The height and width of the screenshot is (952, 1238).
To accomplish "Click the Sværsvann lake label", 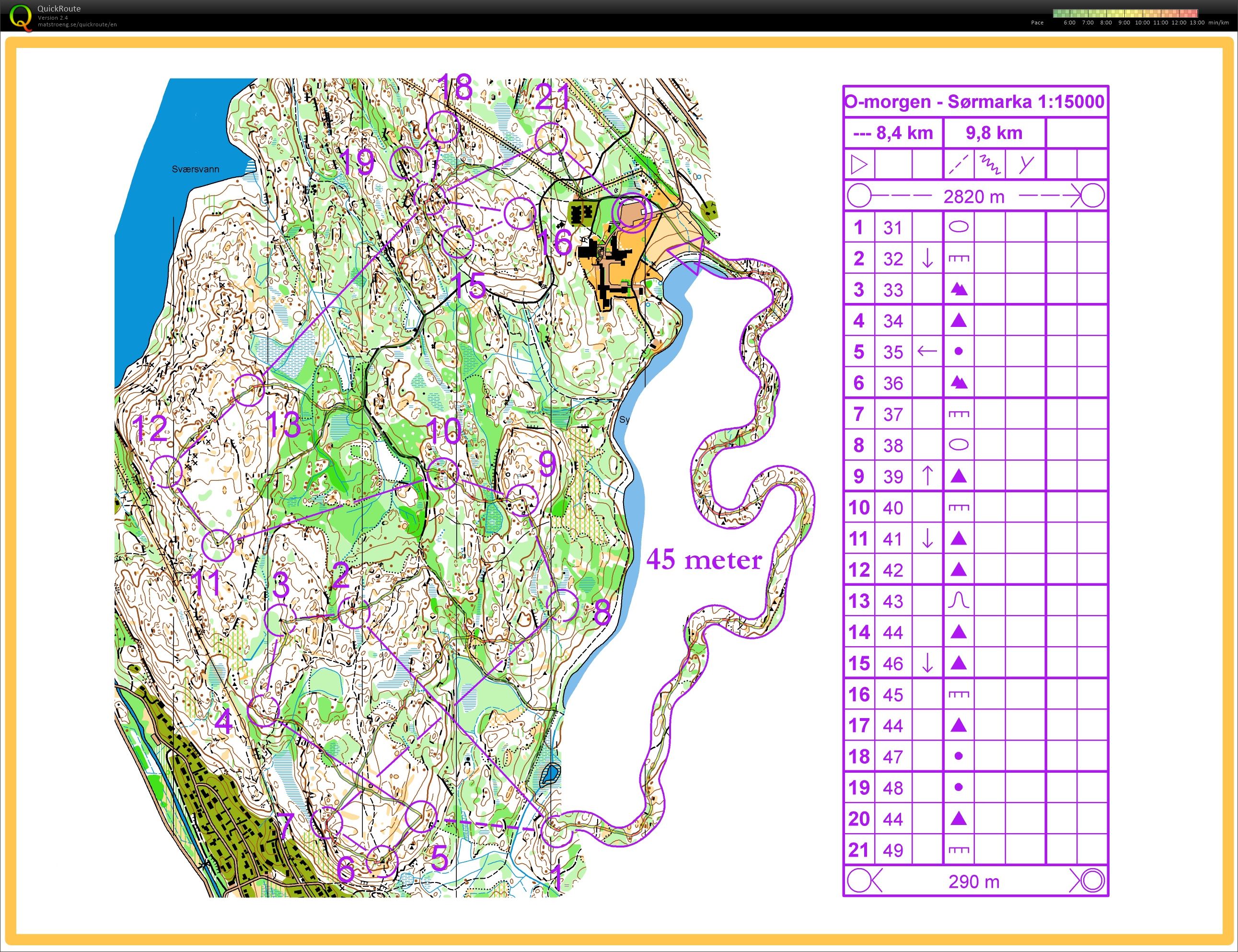I will 195,169.
